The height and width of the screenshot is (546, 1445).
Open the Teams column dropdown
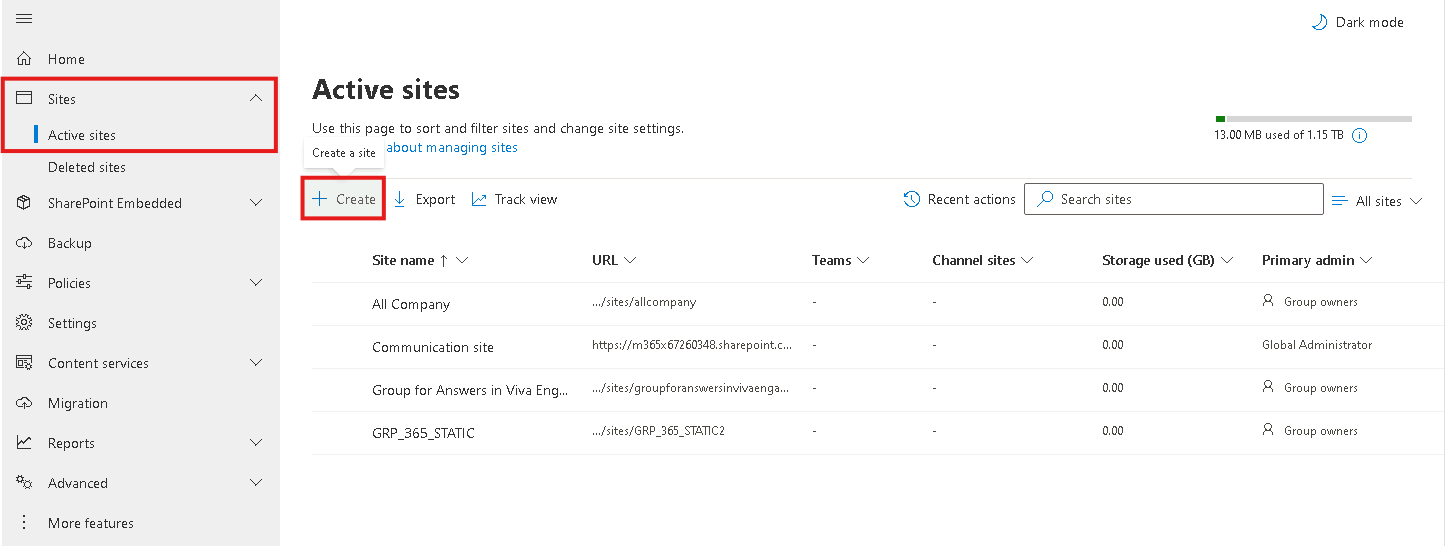(x=863, y=260)
